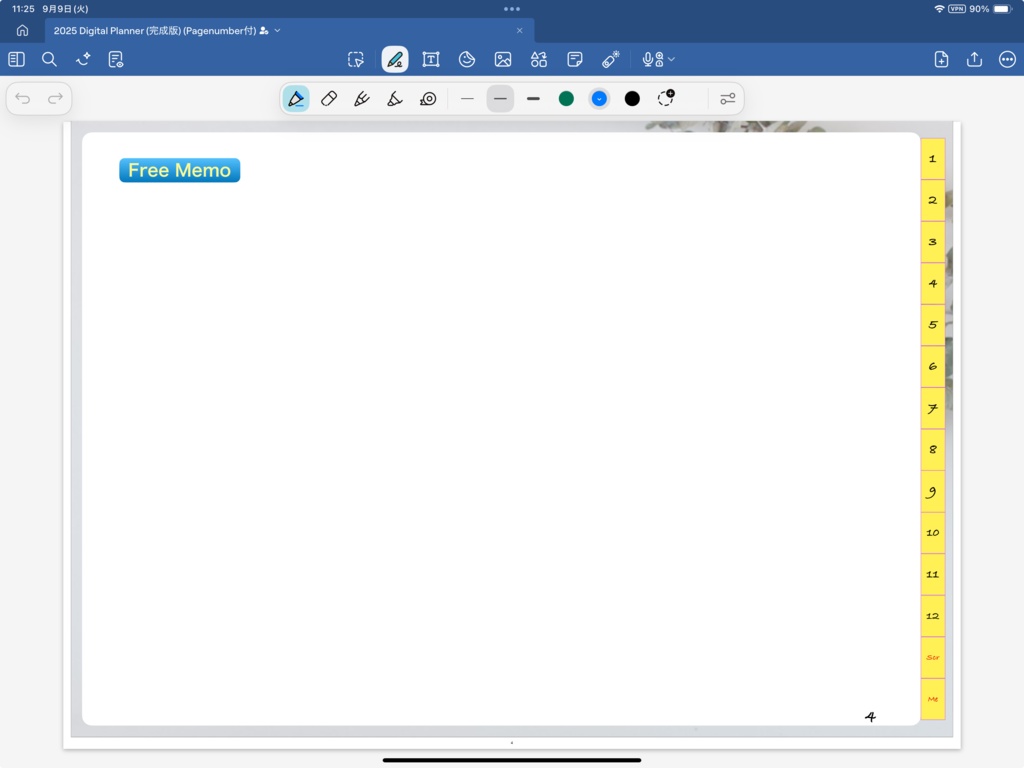Activate the pen drawing mode in top toolbar

pyautogui.click(x=395, y=59)
